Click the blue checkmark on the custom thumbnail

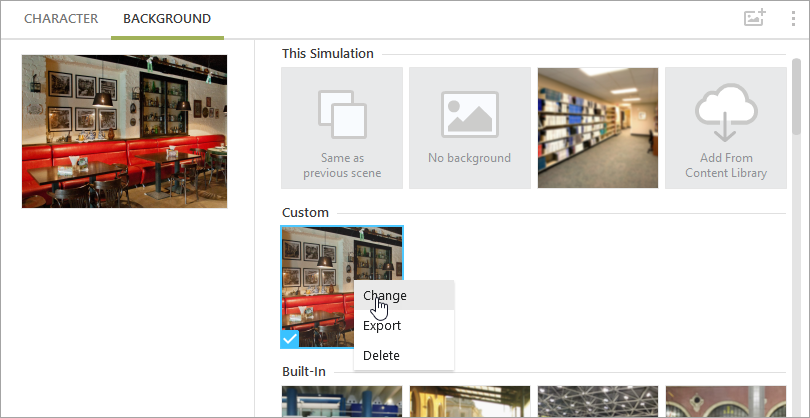point(290,340)
